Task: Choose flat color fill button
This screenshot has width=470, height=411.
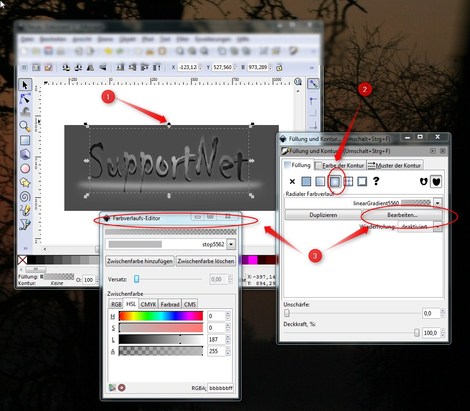Action: pyautogui.click(x=306, y=181)
